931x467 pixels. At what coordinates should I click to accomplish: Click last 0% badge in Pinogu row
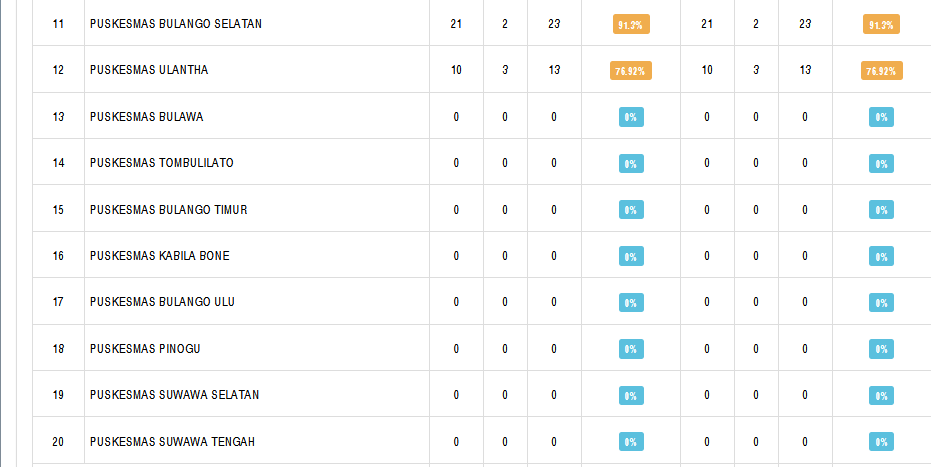click(881, 349)
